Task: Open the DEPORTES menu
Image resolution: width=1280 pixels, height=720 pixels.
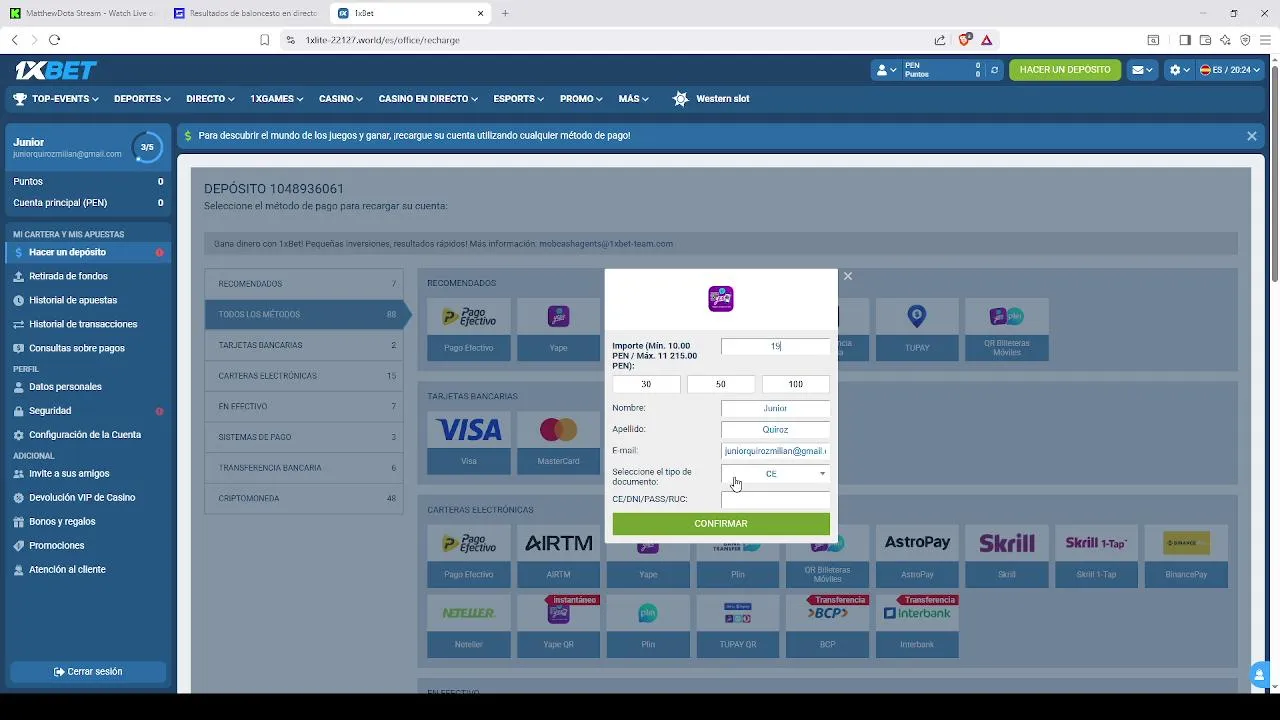Action: (x=142, y=99)
